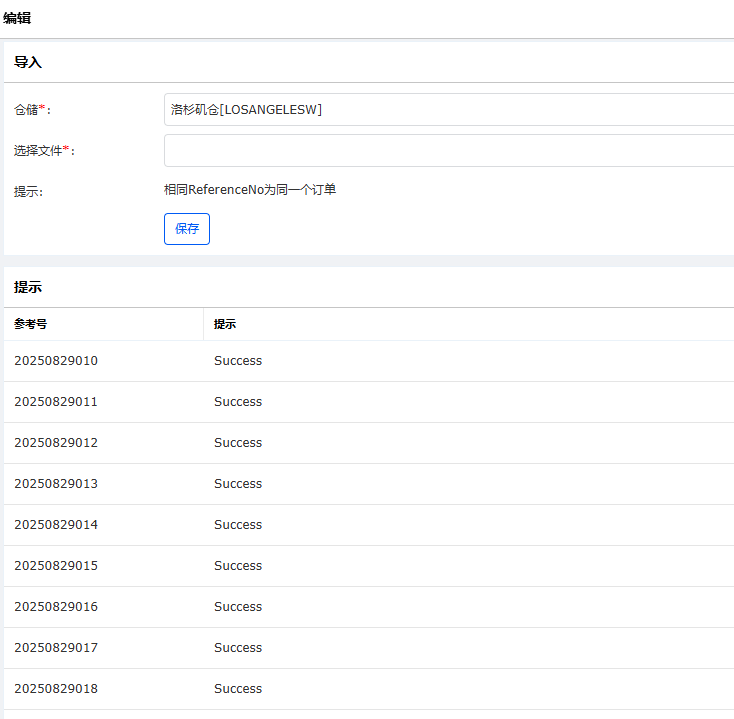The image size is (734, 719).
Task: Click Success status for order 20250829018
Action: tap(238, 689)
